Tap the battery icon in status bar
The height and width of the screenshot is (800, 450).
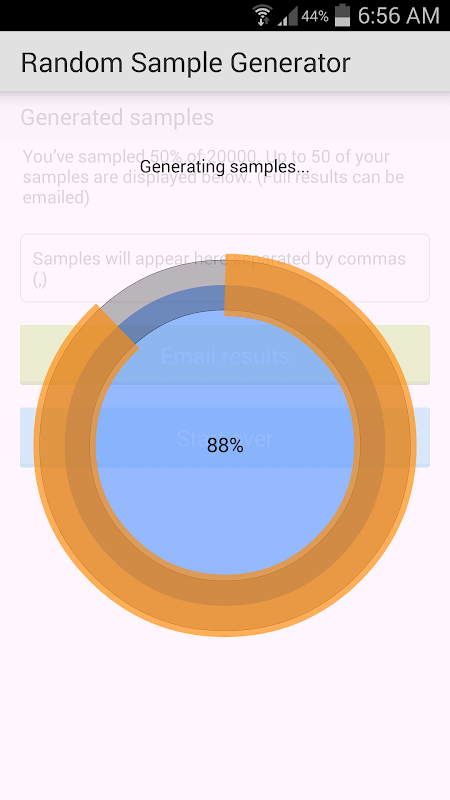coord(342,15)
